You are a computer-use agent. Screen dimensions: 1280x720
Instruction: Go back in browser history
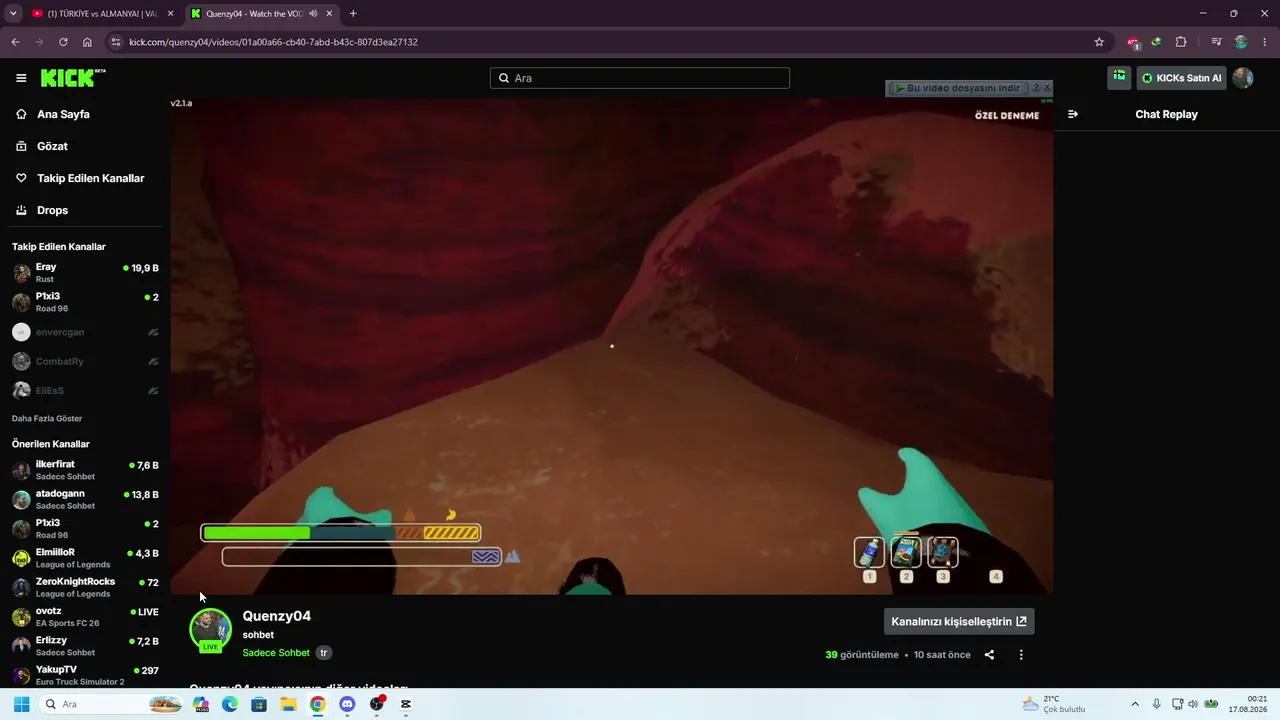click(x=15, y=42)
